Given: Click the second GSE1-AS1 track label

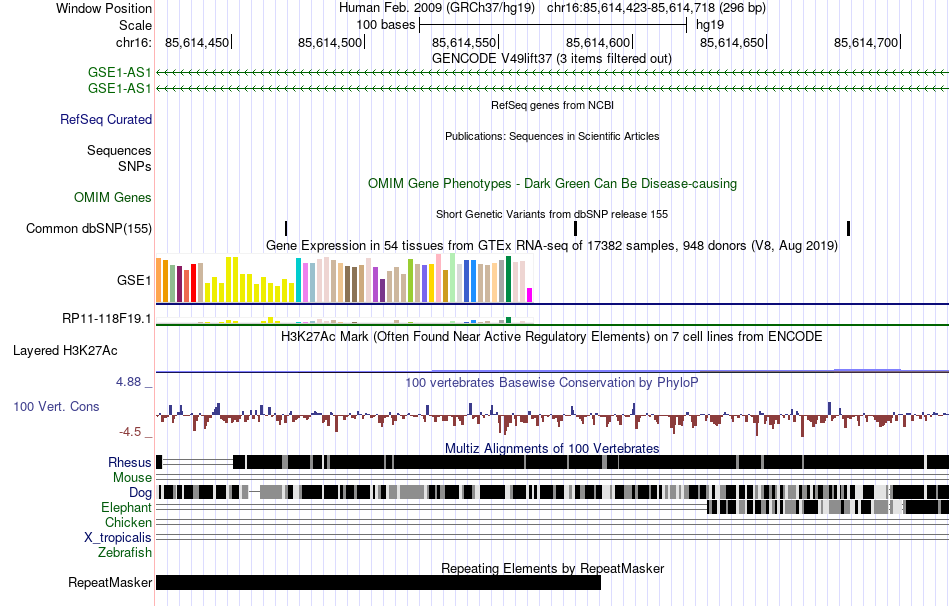Looking at the screenshot, I should coord(119,88).
